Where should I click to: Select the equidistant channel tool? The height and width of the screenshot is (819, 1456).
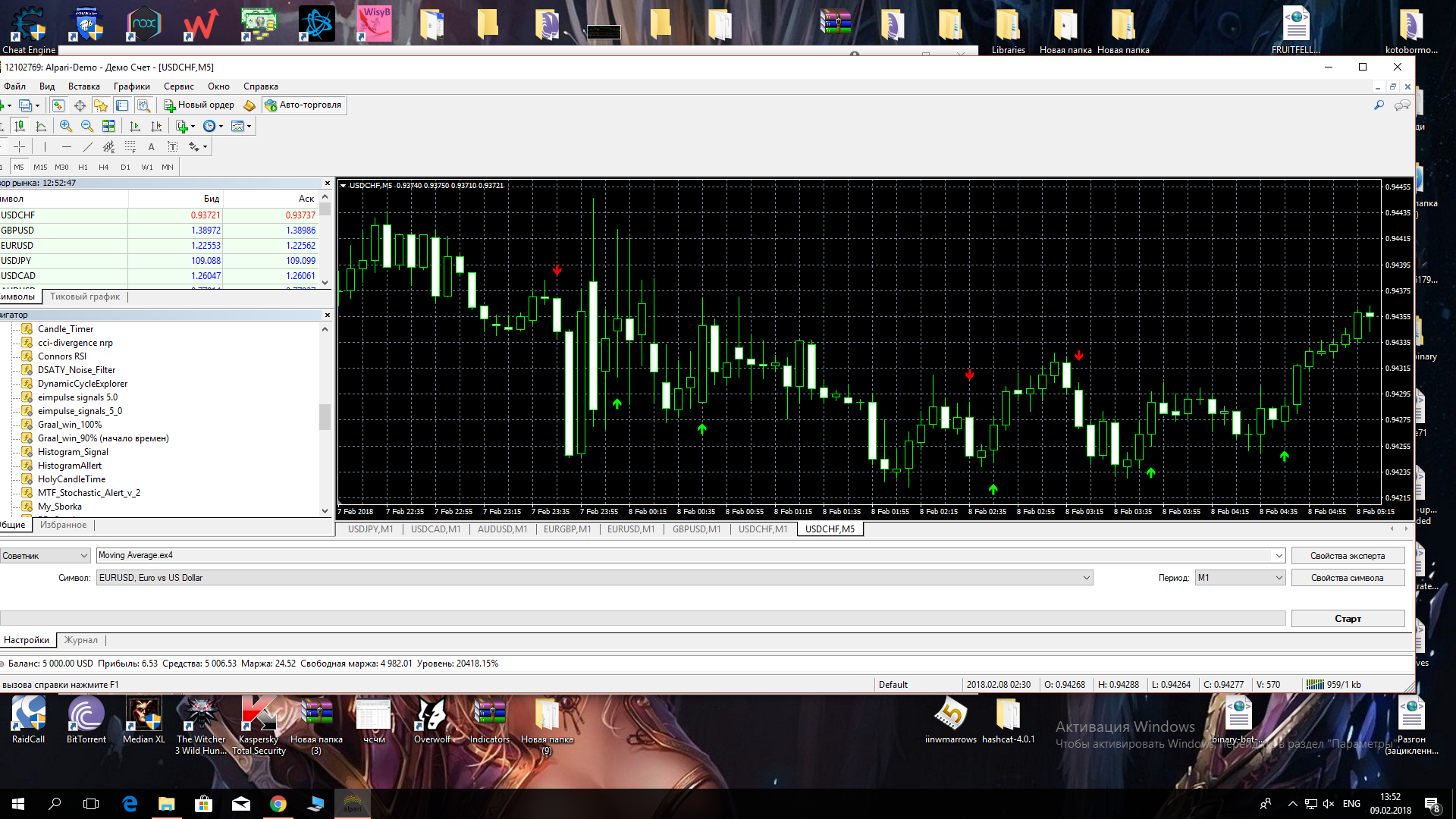point(109,147)
